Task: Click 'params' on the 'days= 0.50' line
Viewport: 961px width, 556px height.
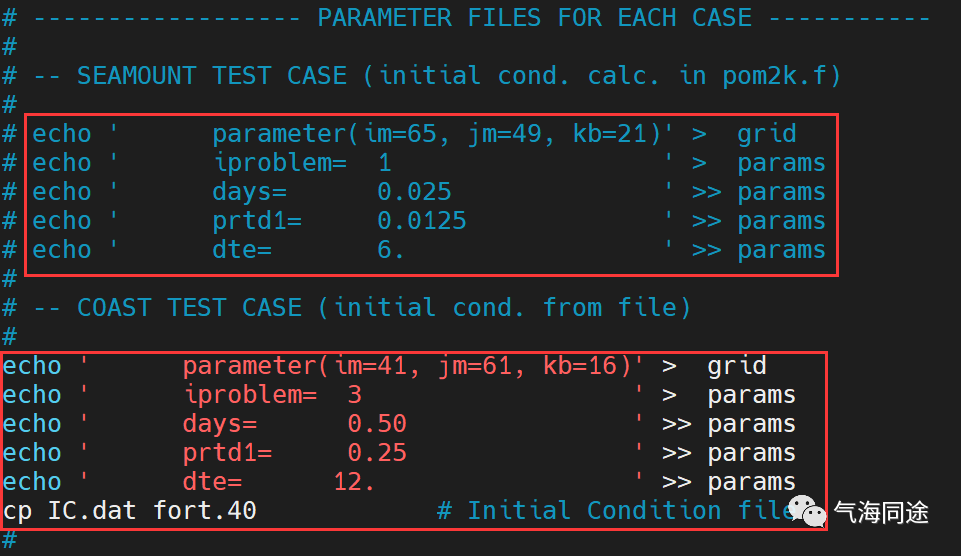Action: (751, 424)
